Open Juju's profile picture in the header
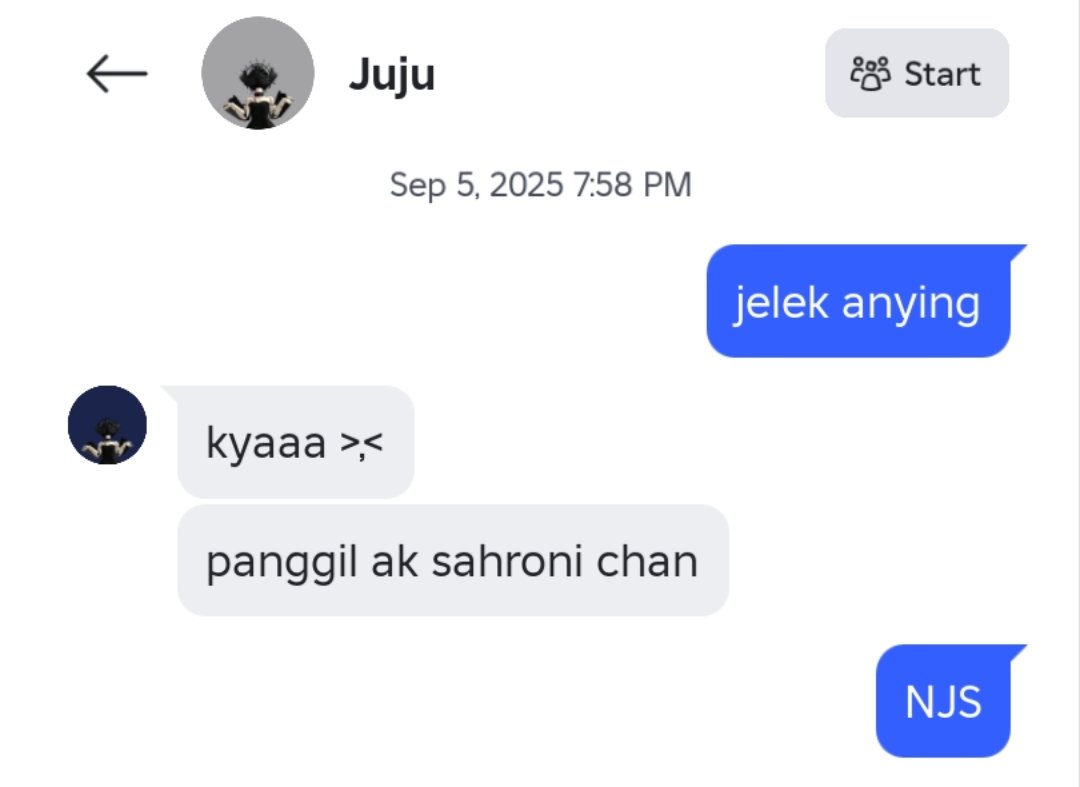This screenshot has height=787, width=1080. [x=258, y=73]
